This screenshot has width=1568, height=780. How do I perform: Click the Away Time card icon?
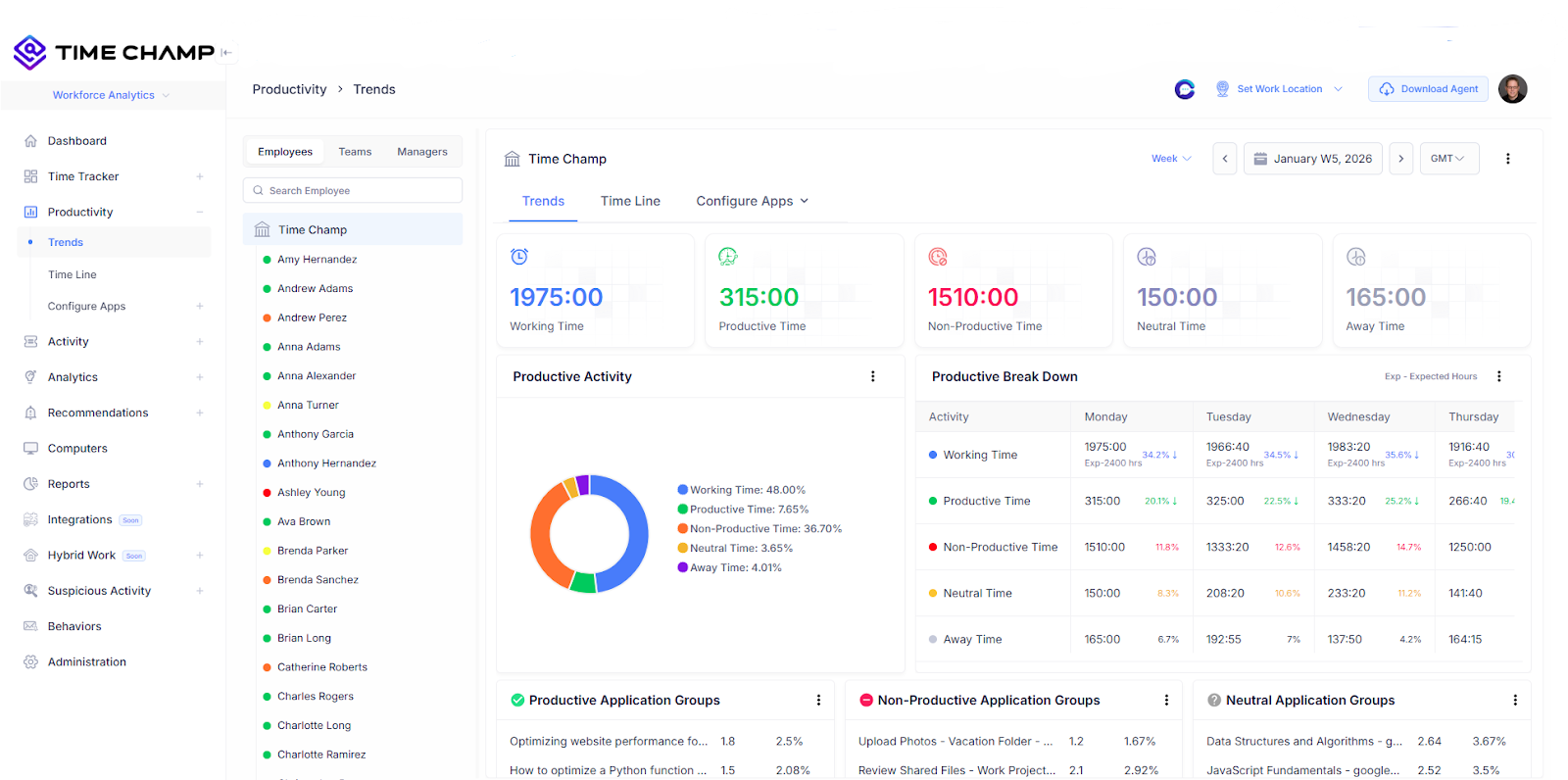tap(1356, 257)
